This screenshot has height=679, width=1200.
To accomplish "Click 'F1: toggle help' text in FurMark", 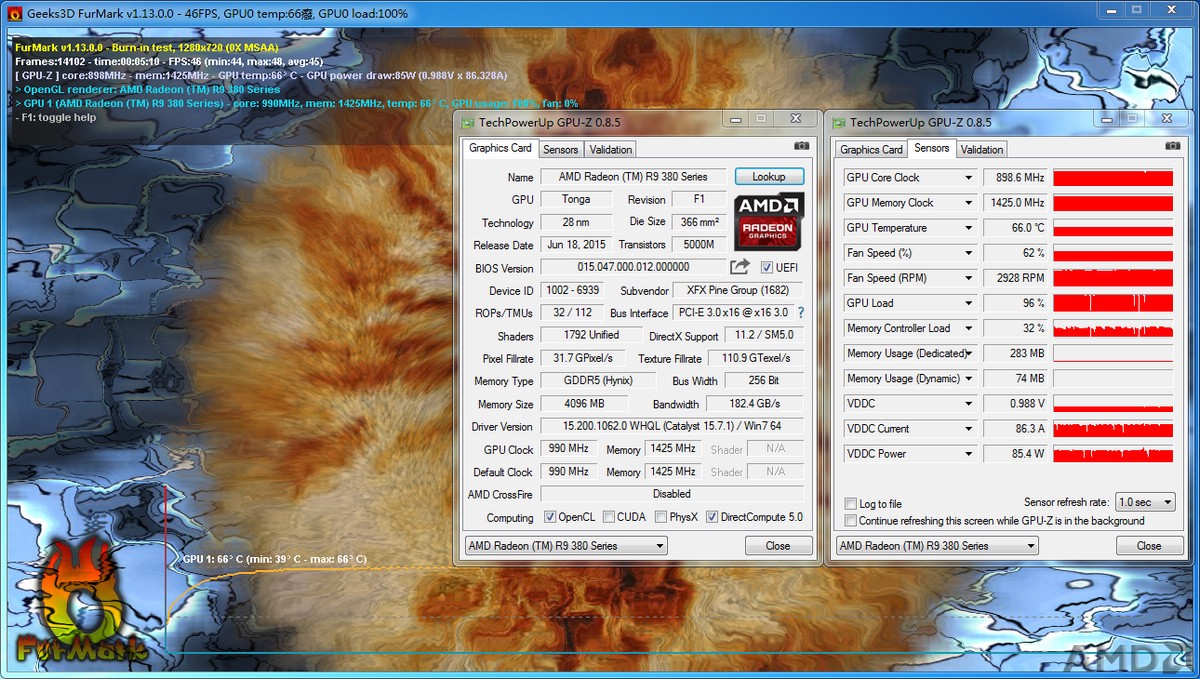I will [56, 117].
